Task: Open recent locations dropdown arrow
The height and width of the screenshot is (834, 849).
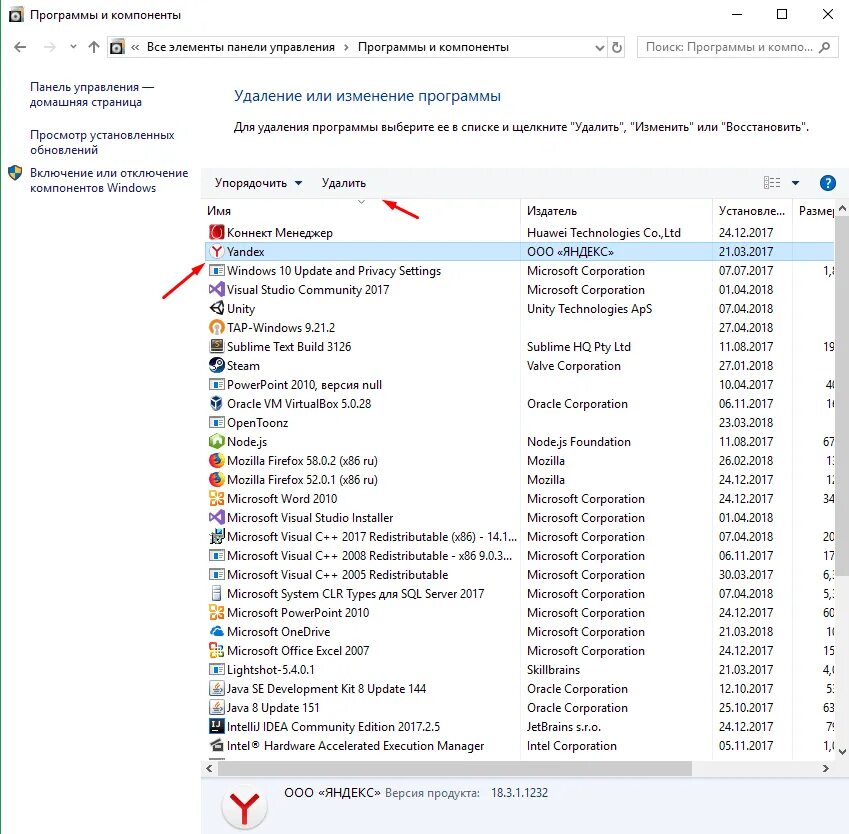Action: pos(73,47)
